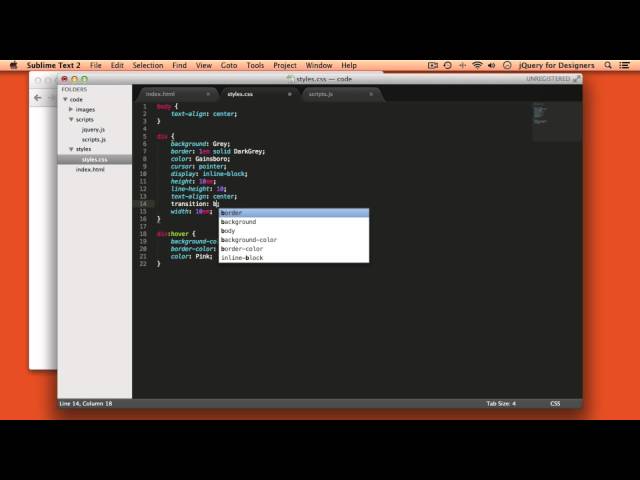Open the Window menu
The image size is (640, 480).
[319, 65]
